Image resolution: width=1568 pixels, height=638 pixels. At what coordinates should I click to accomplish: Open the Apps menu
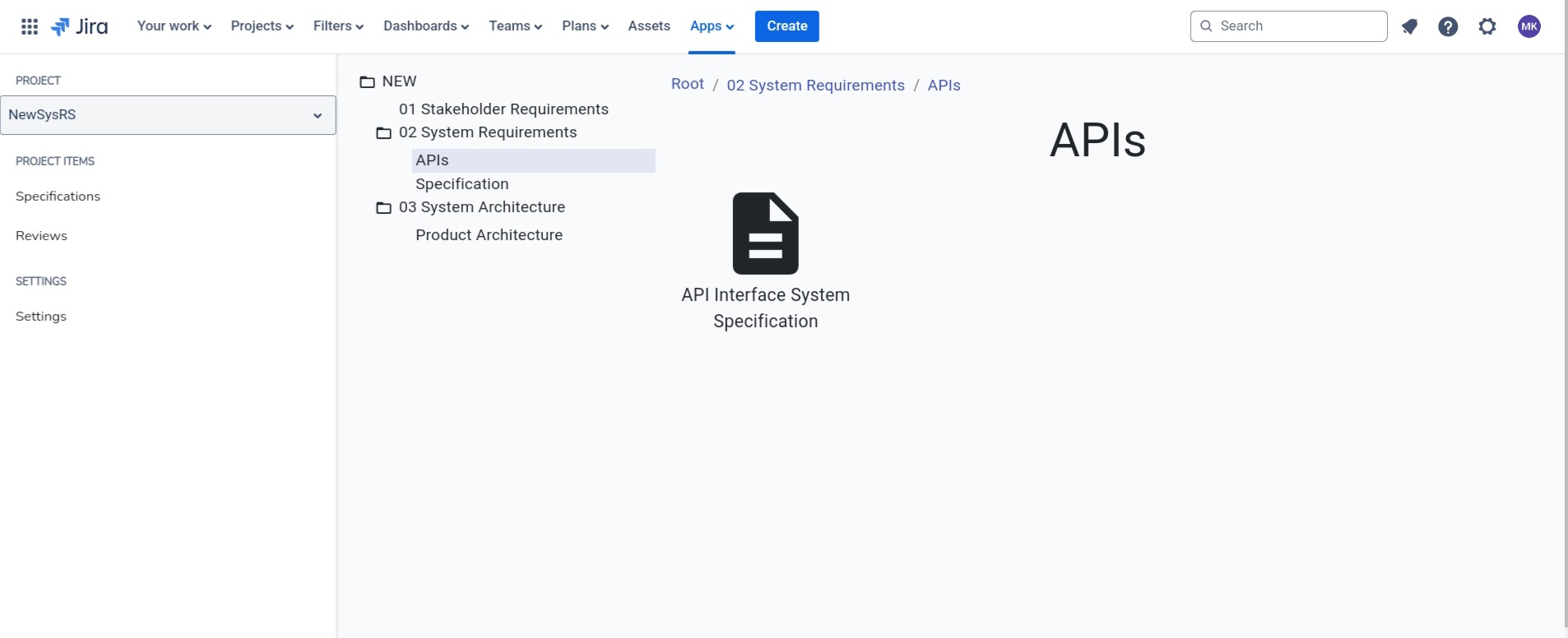point(712,26)
